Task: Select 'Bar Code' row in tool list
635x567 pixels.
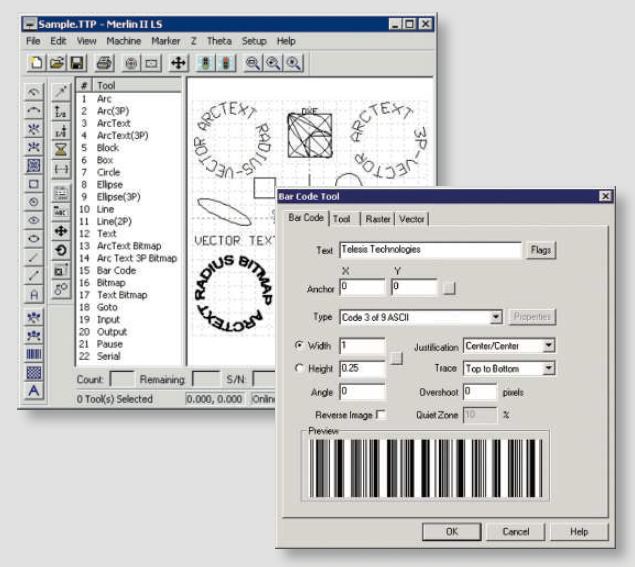Action: pos(129,271)
